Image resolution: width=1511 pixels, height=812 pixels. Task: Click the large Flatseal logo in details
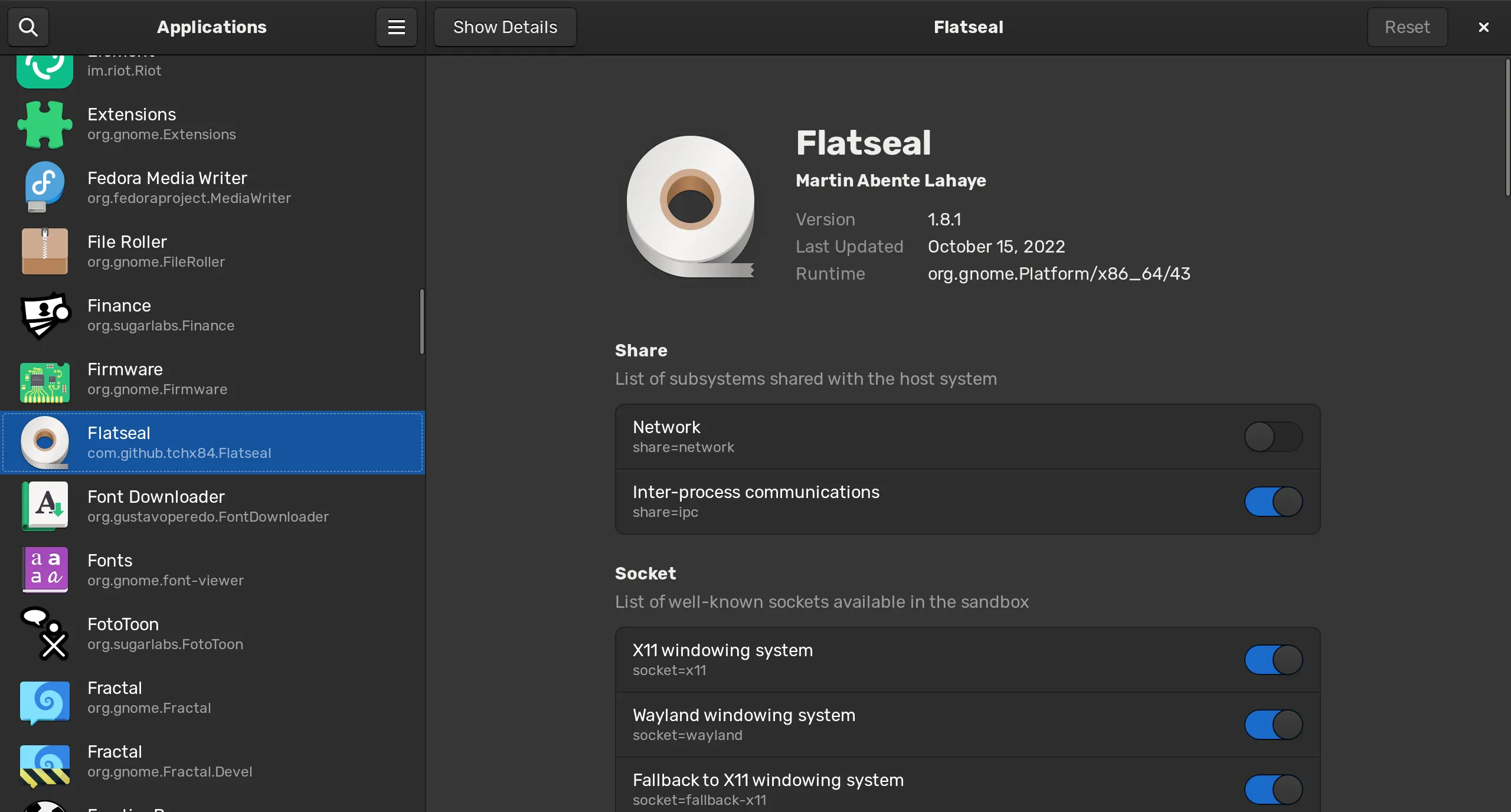691,207
